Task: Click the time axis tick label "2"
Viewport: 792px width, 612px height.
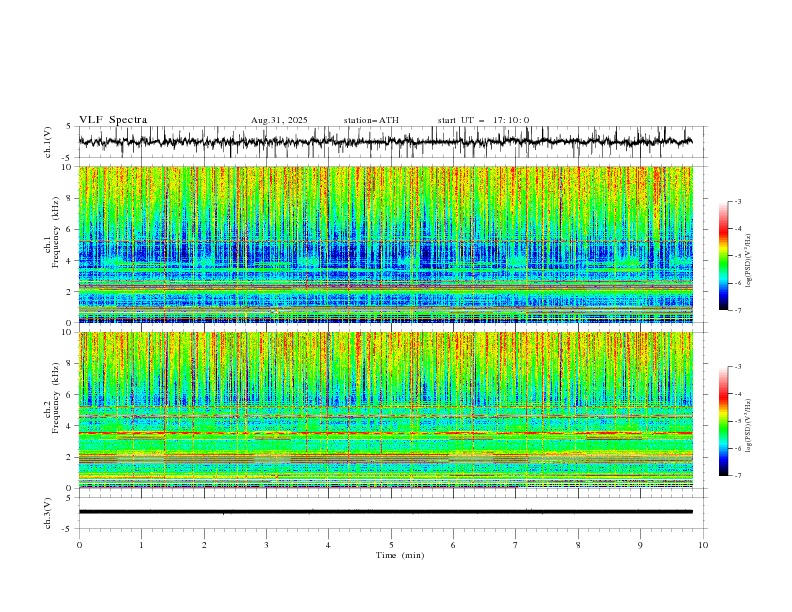Action: [204, 545]
